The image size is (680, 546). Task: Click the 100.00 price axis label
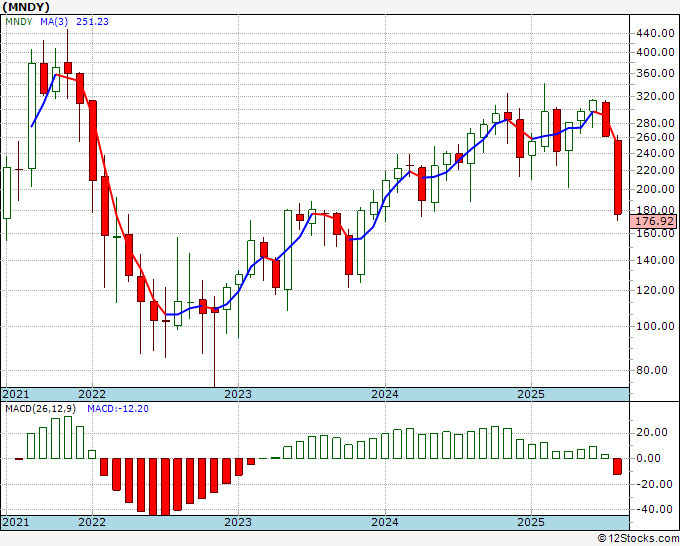pos(655,326)
